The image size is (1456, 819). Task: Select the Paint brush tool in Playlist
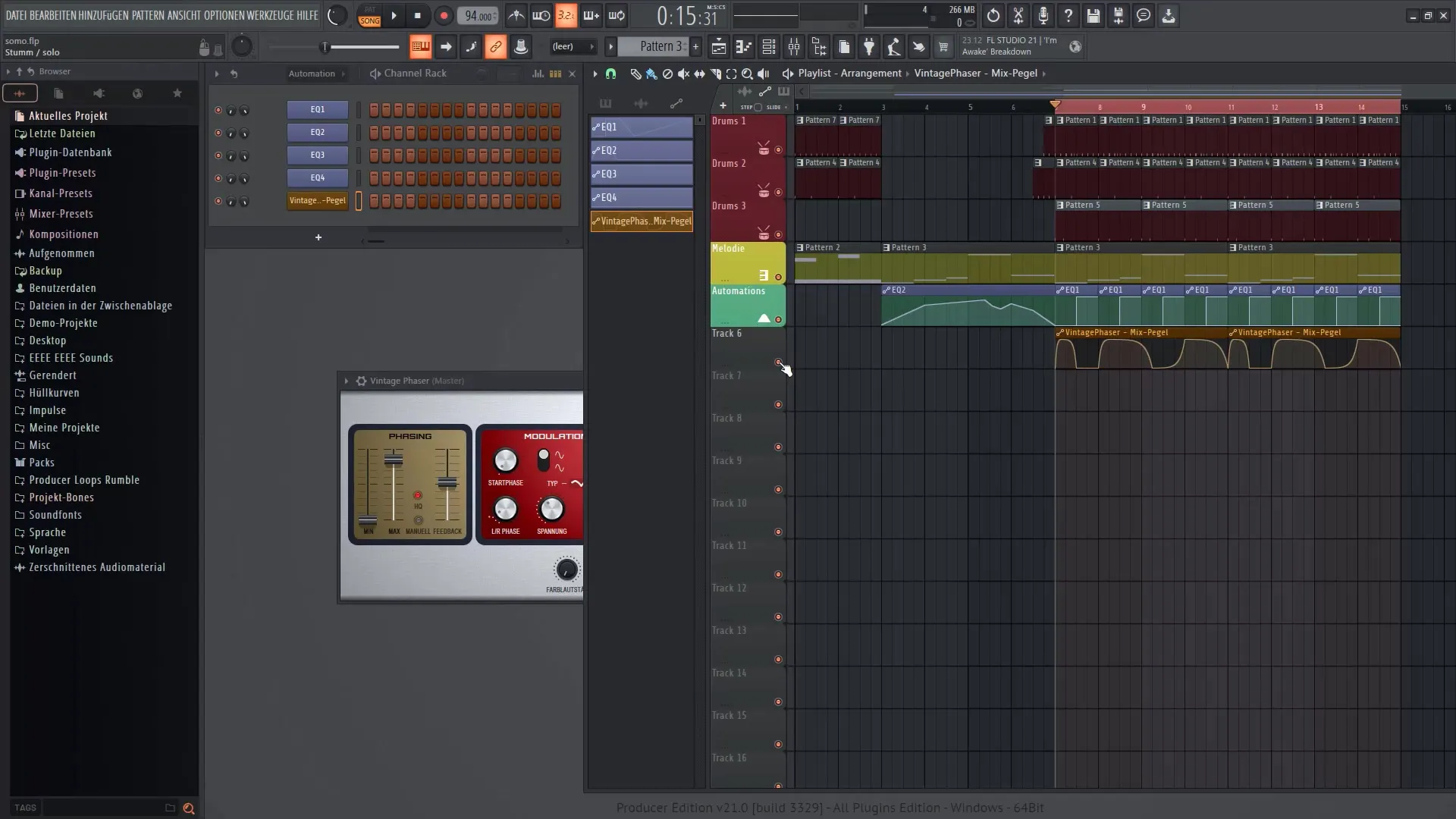pos(651,74)
